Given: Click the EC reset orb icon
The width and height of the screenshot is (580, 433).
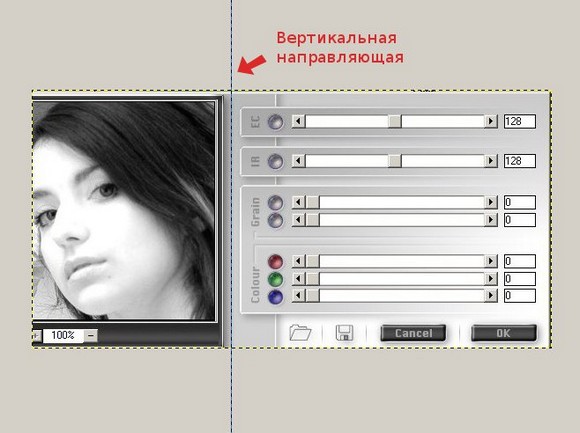Looking at the screenshot, I should click(x=275, y=122).
